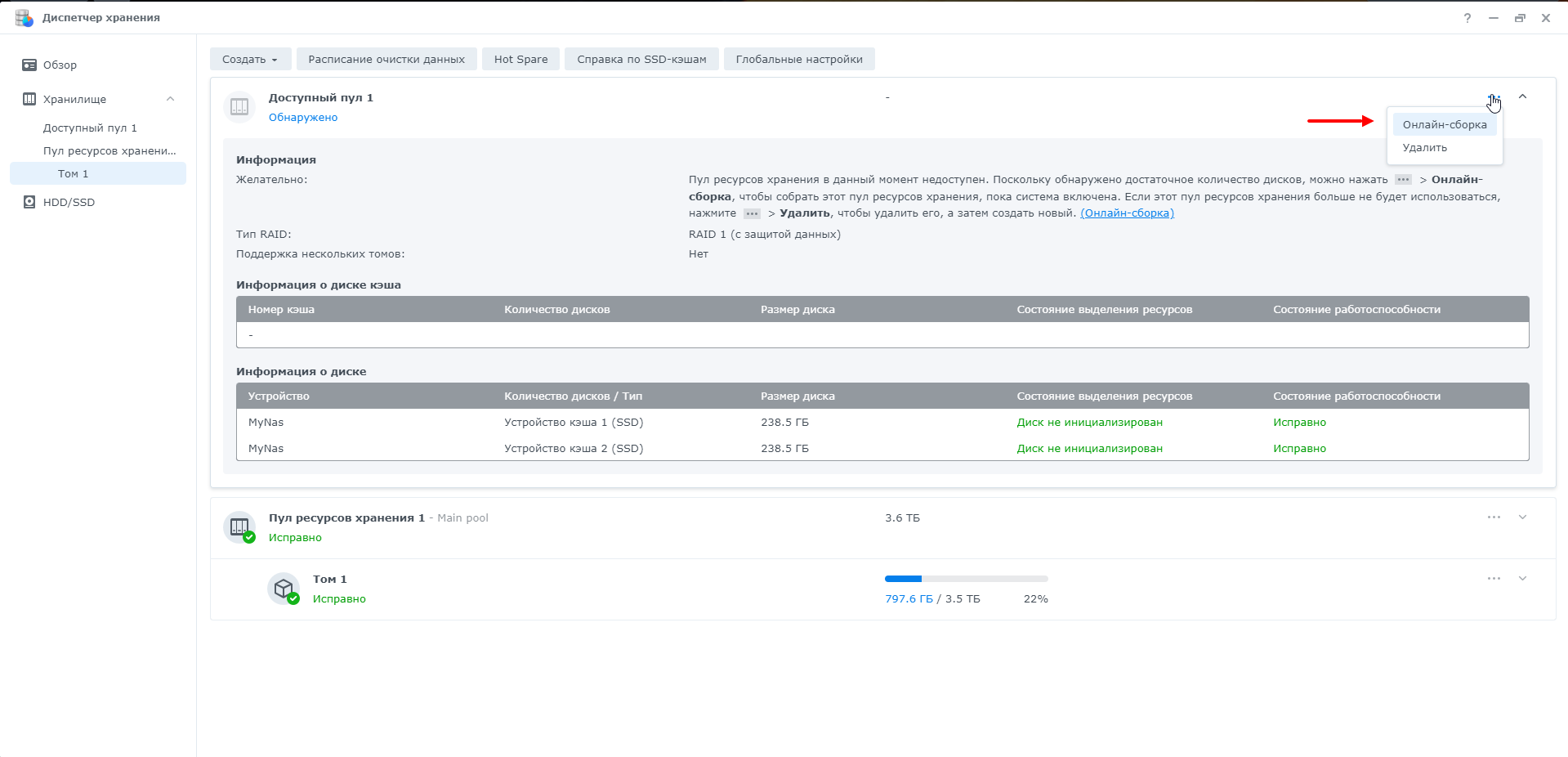This screenshot has height=757, width=1568.
Task: Follow the (Онлайн-сборка) link in the description
Action: (1127, 213)
